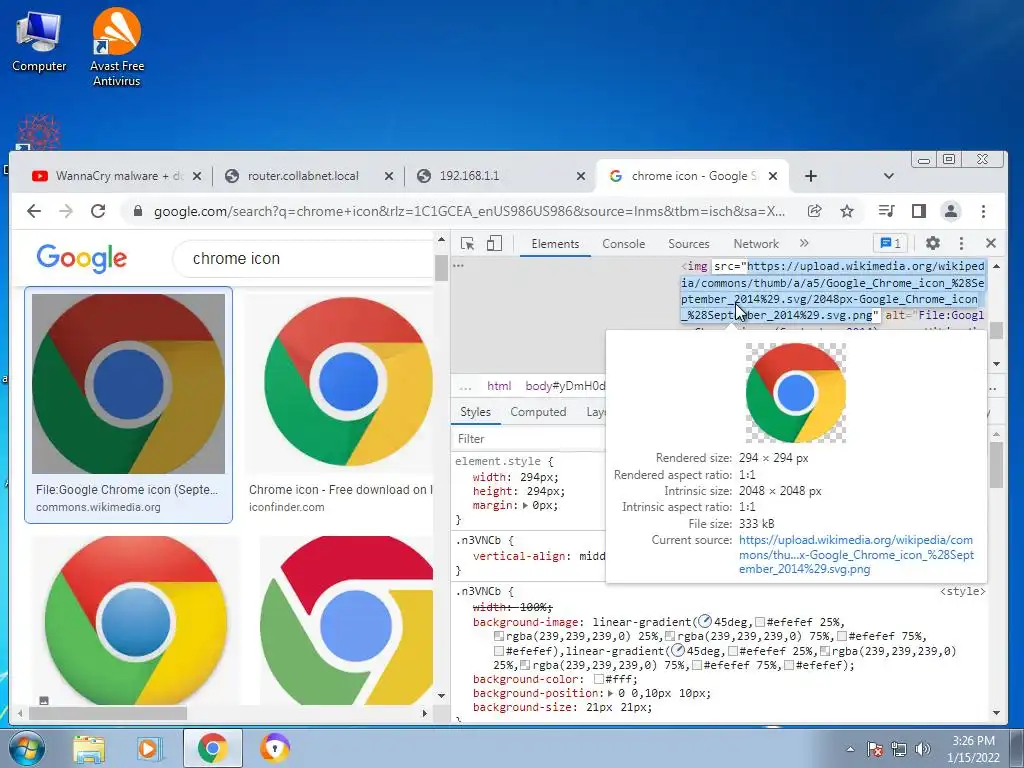The height and width of the screenshot is (768, 1024).
Task: Expand the margin property triangle
Action: click(x=526, y=505)
